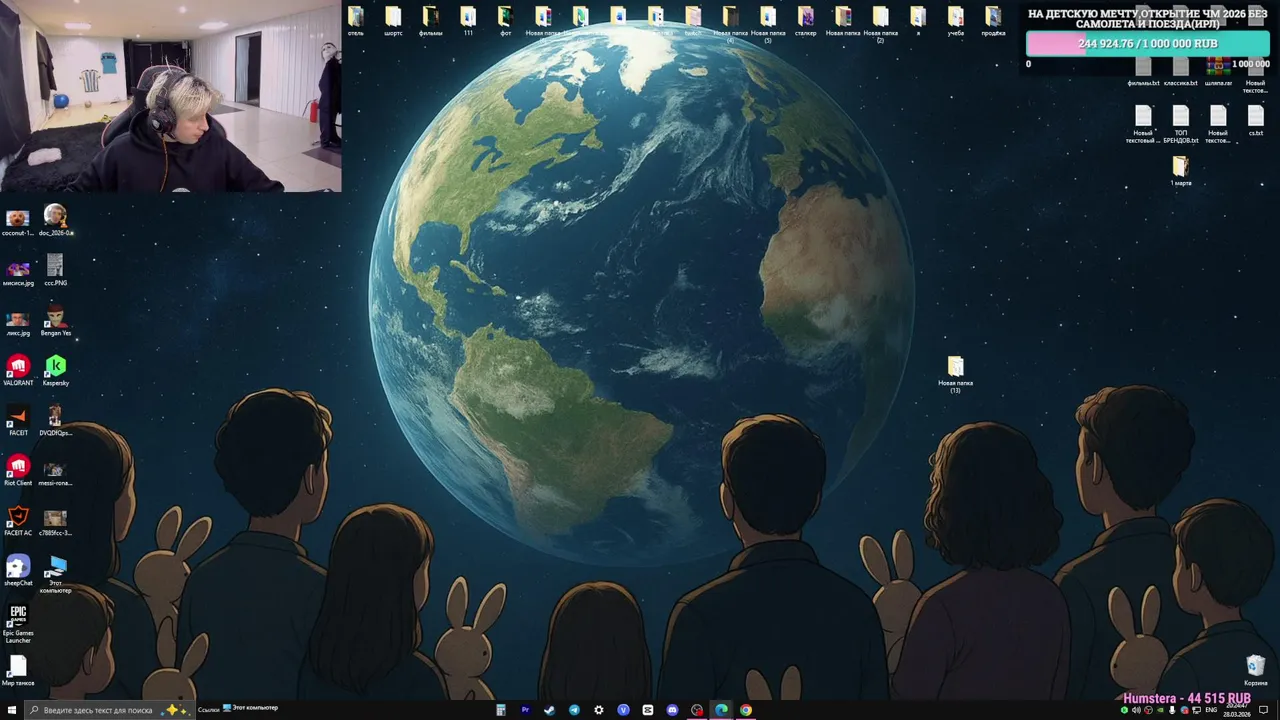Viewport: 1280px width, 720px height.
Task: Select the фильмы.txt text file
Action: click(x=1143, y=71)
